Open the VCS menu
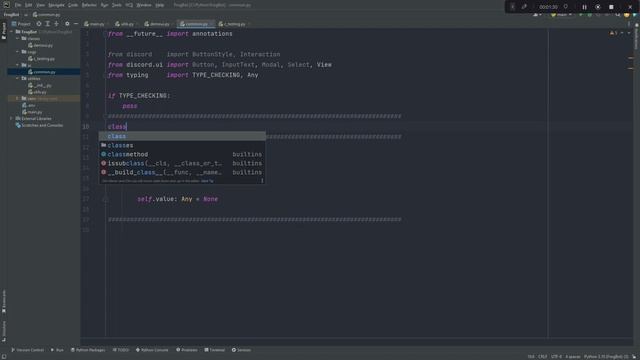Image resolution: width=640 pixels, height=360 pixels. pyautogui.click(x=129, y=5)
